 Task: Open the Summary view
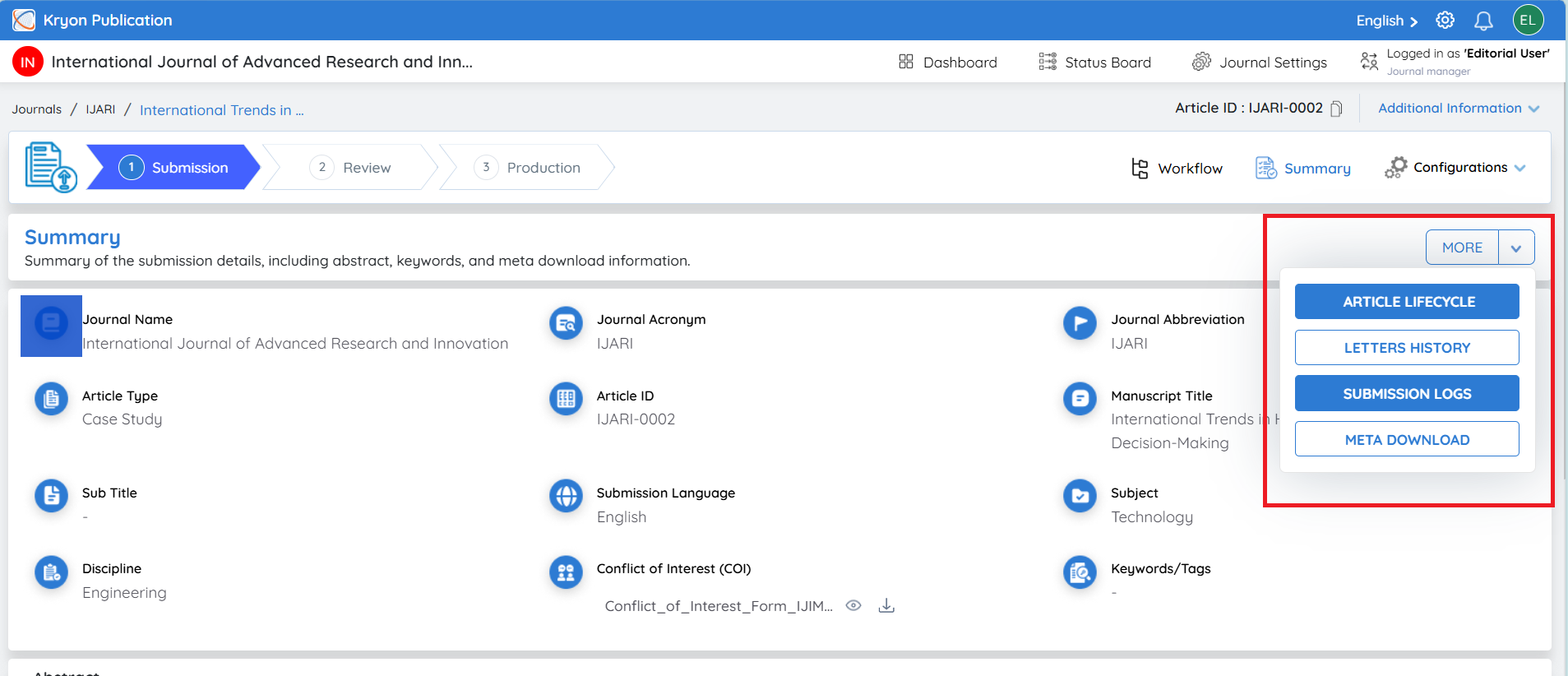(1303, 168)
